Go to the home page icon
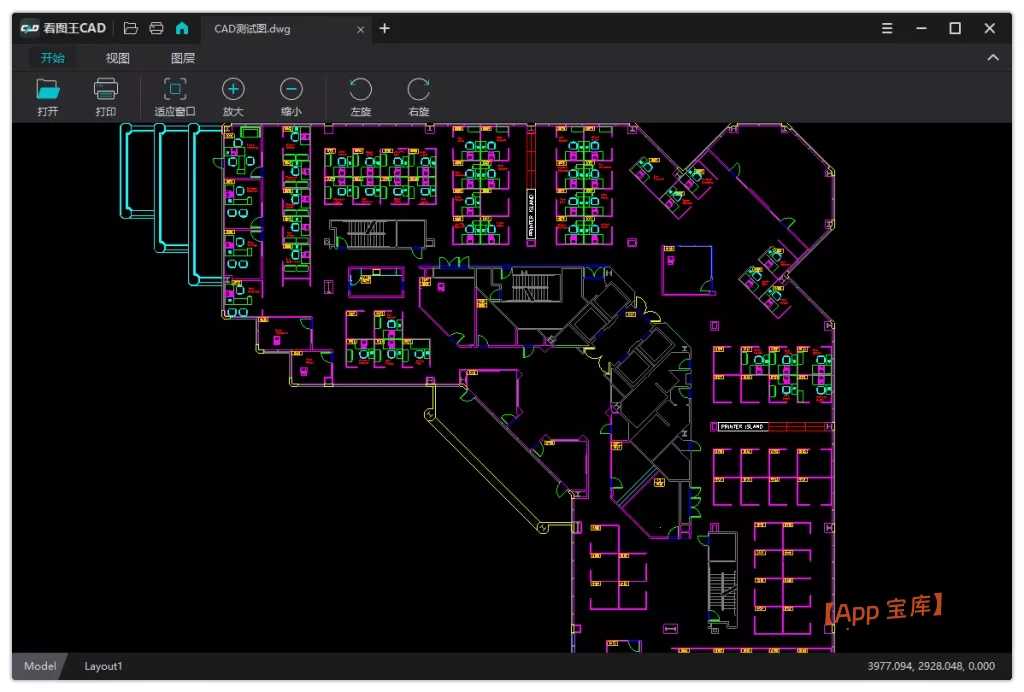This screenshot has width=1024, height=692. 181,28
